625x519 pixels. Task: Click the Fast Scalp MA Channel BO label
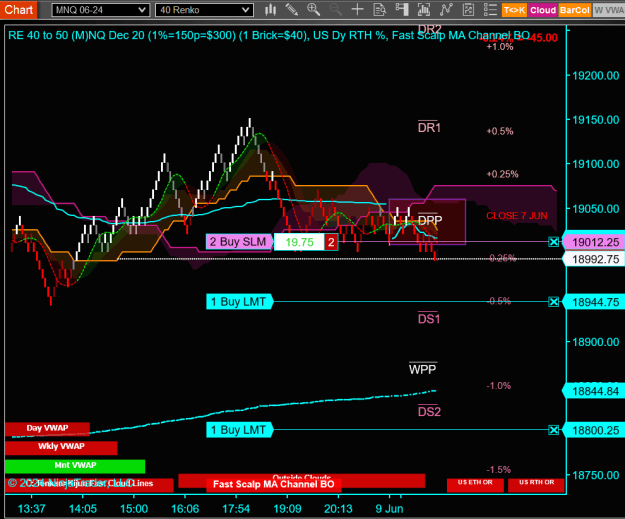273,484
